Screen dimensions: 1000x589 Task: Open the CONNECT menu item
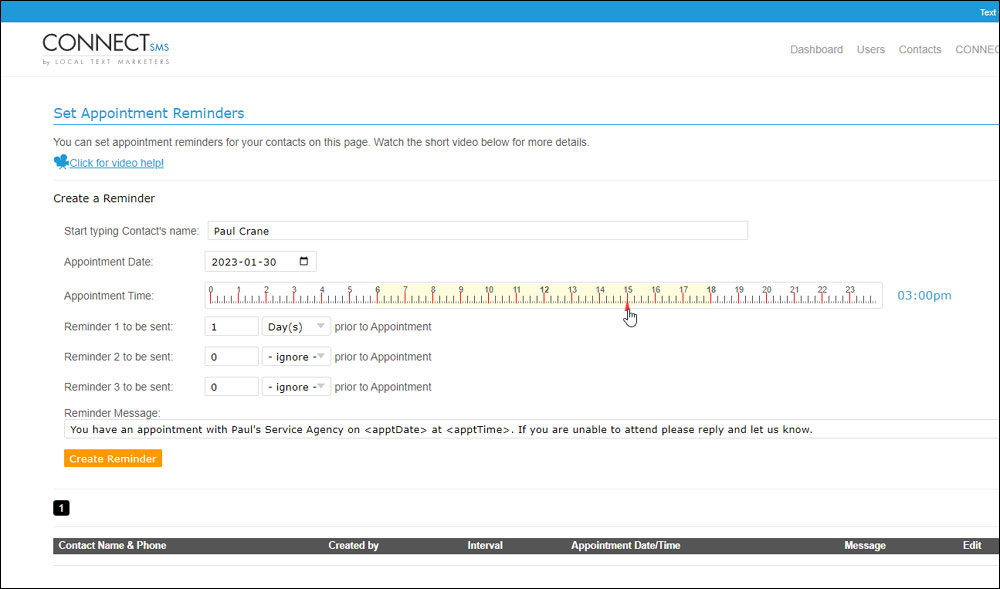click(977, 49)
